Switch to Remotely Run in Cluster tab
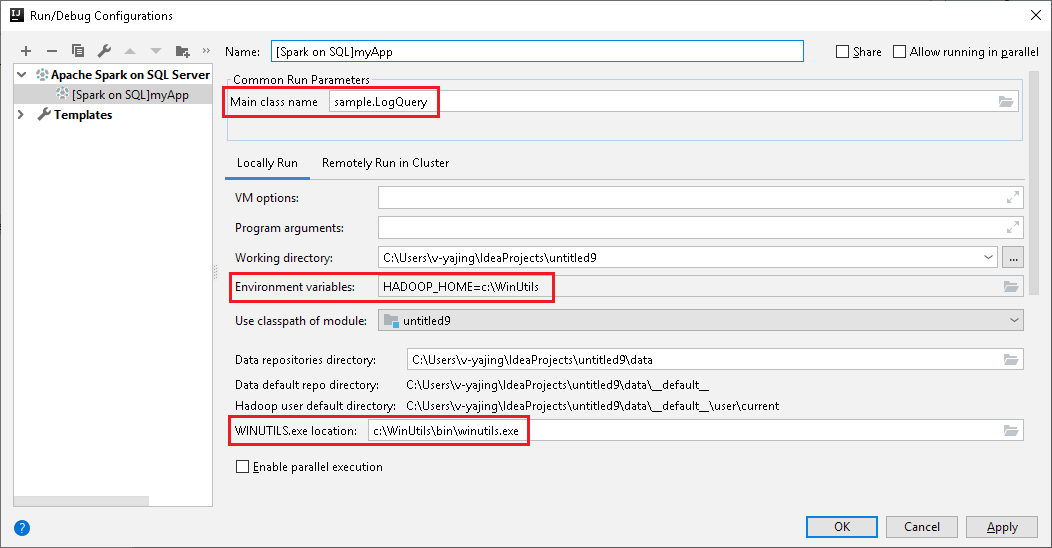Screen dimensions: 1052x548 click(x=386, y=163)
